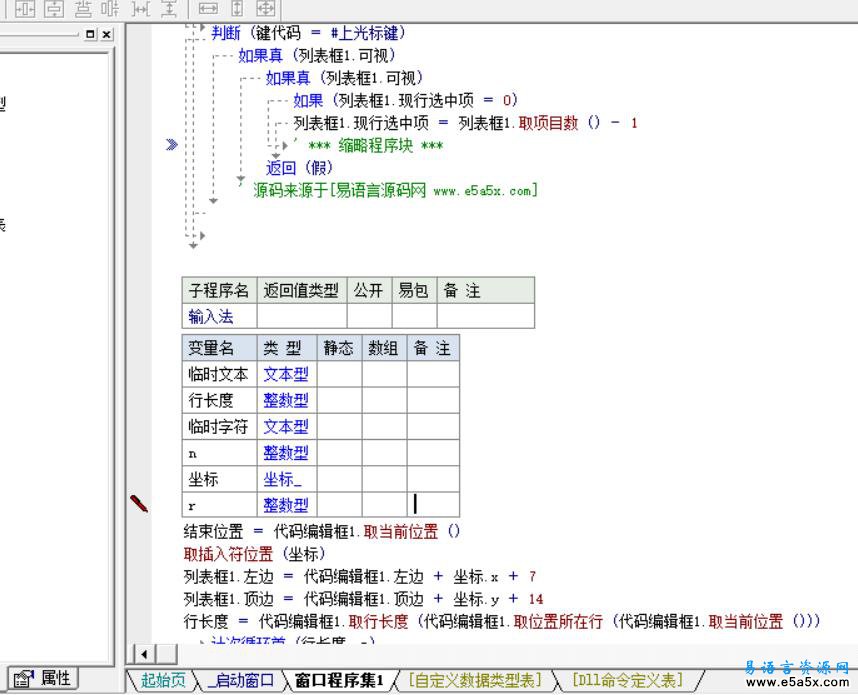This screenshot has height=695, width=858.
Task: Open the 属性 panel tab
Action: click(x=43, y=679)
